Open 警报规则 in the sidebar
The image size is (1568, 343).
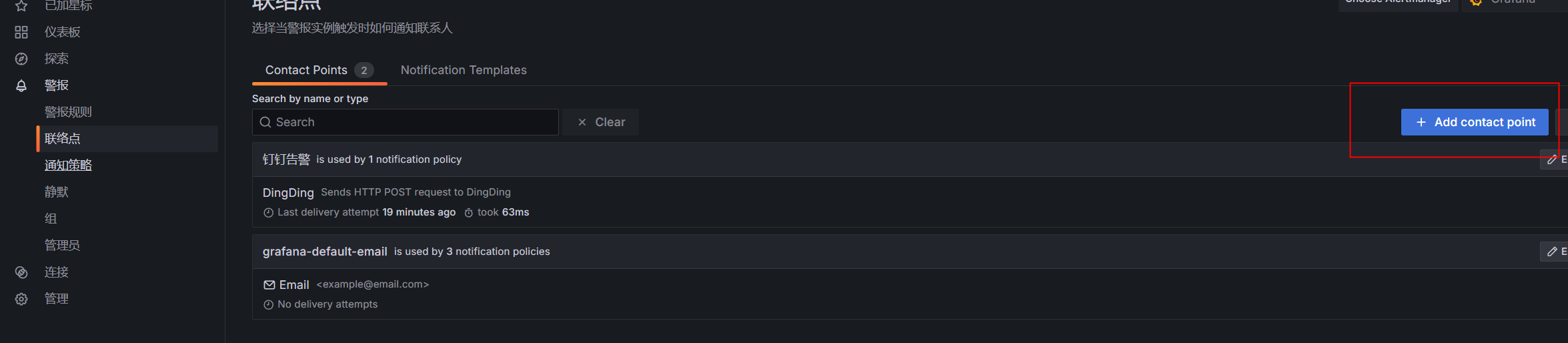click(x=68, y=112)
